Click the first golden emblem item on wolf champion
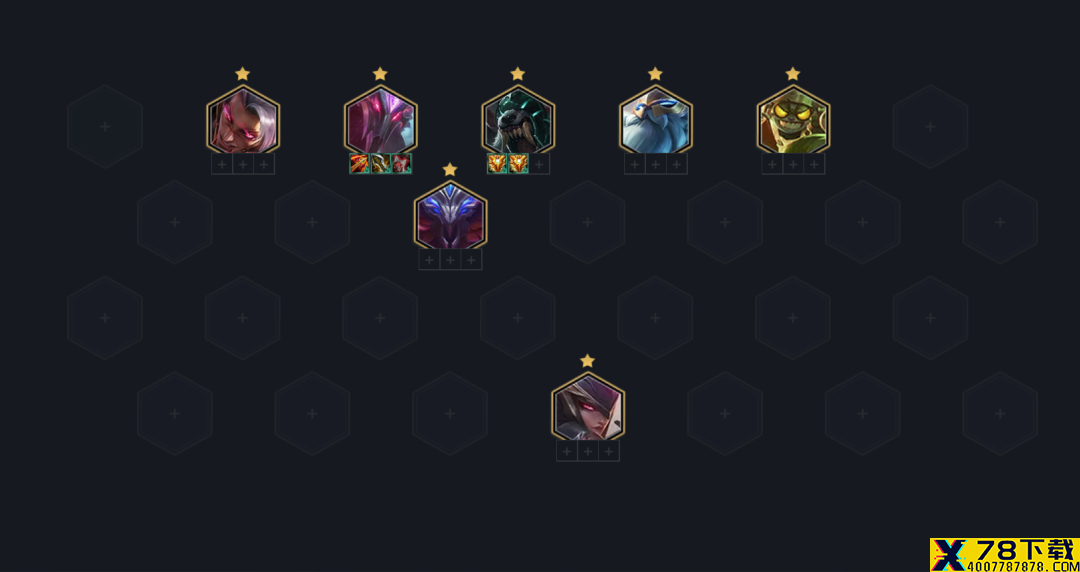 tap(497, 164)
